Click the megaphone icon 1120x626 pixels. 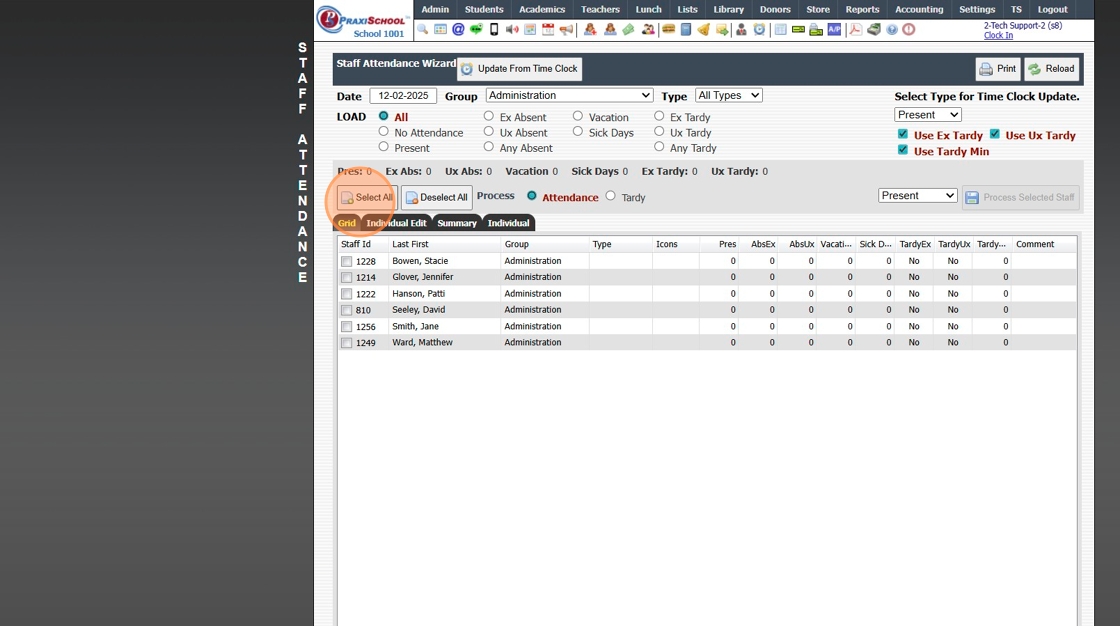[566, 29]
